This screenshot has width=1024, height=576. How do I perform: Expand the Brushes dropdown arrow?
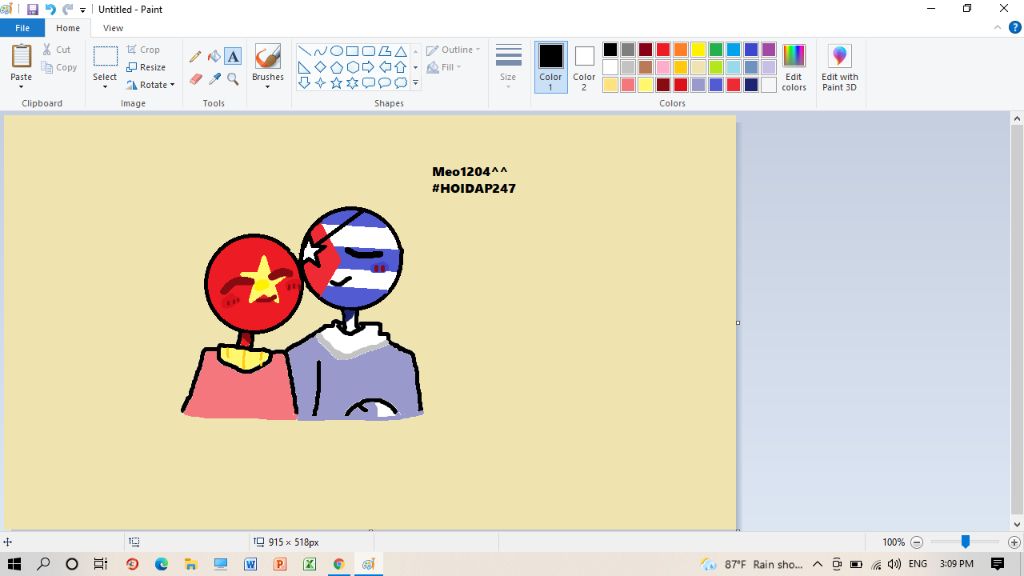[268, 87]
